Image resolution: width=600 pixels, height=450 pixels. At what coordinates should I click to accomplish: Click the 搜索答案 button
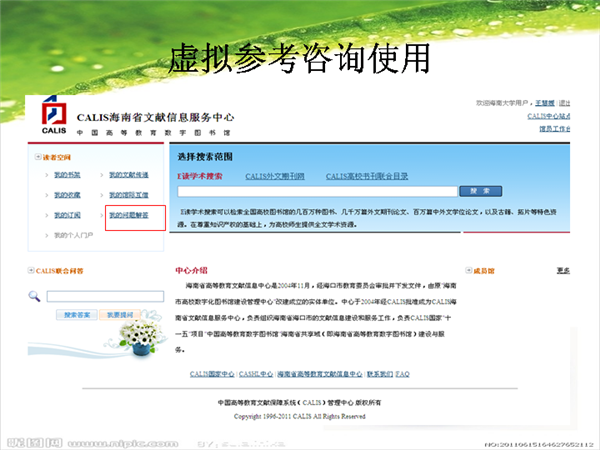tap(77, 315)
